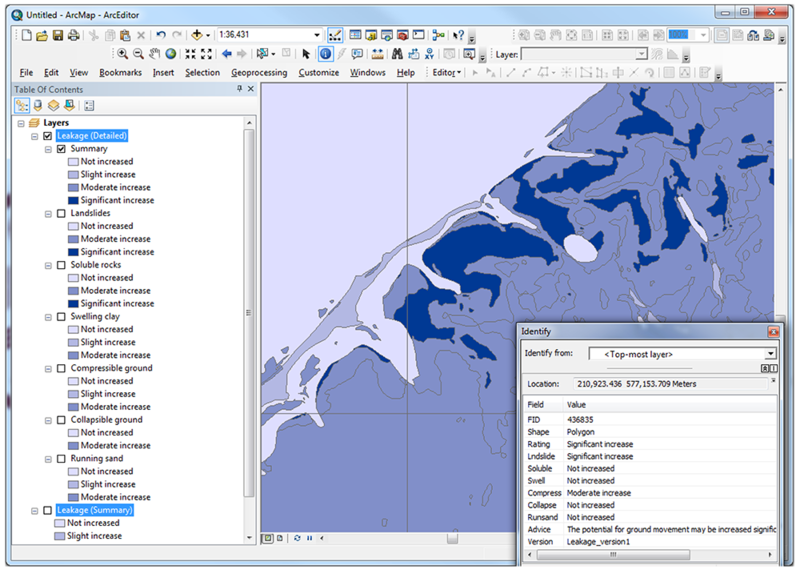Click the Find binoculars icon
Viewport: 800px width, 570px height.
coord(397,54)
